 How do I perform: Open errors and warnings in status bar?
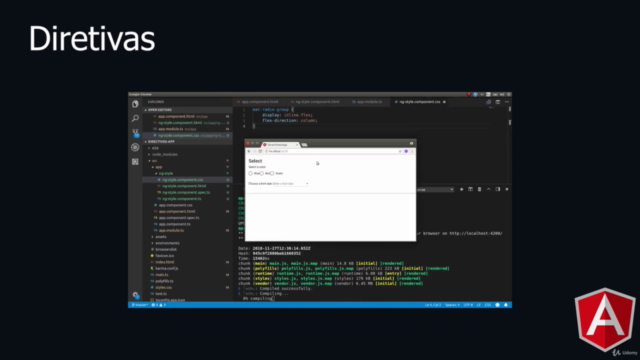click(159, 305)
